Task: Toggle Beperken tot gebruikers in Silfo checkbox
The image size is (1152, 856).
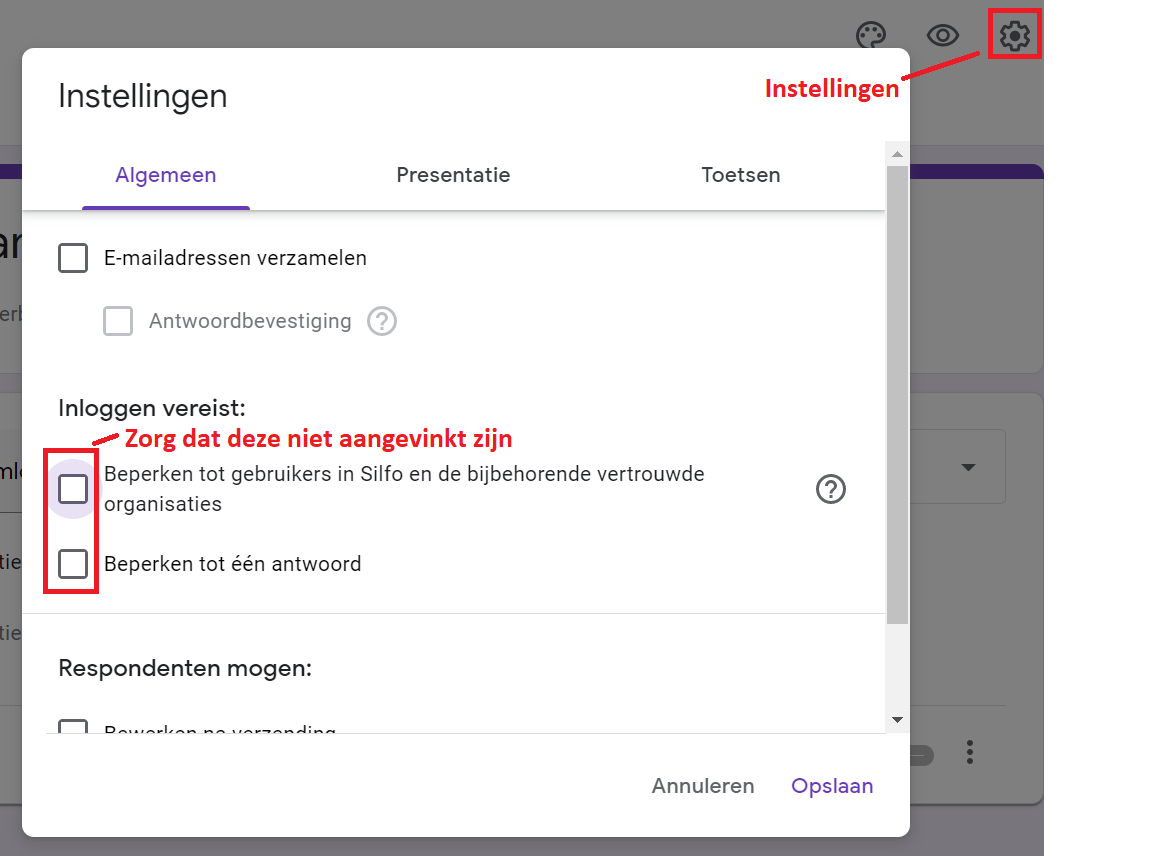Action: pyautogui.click(x=73, y=489)
